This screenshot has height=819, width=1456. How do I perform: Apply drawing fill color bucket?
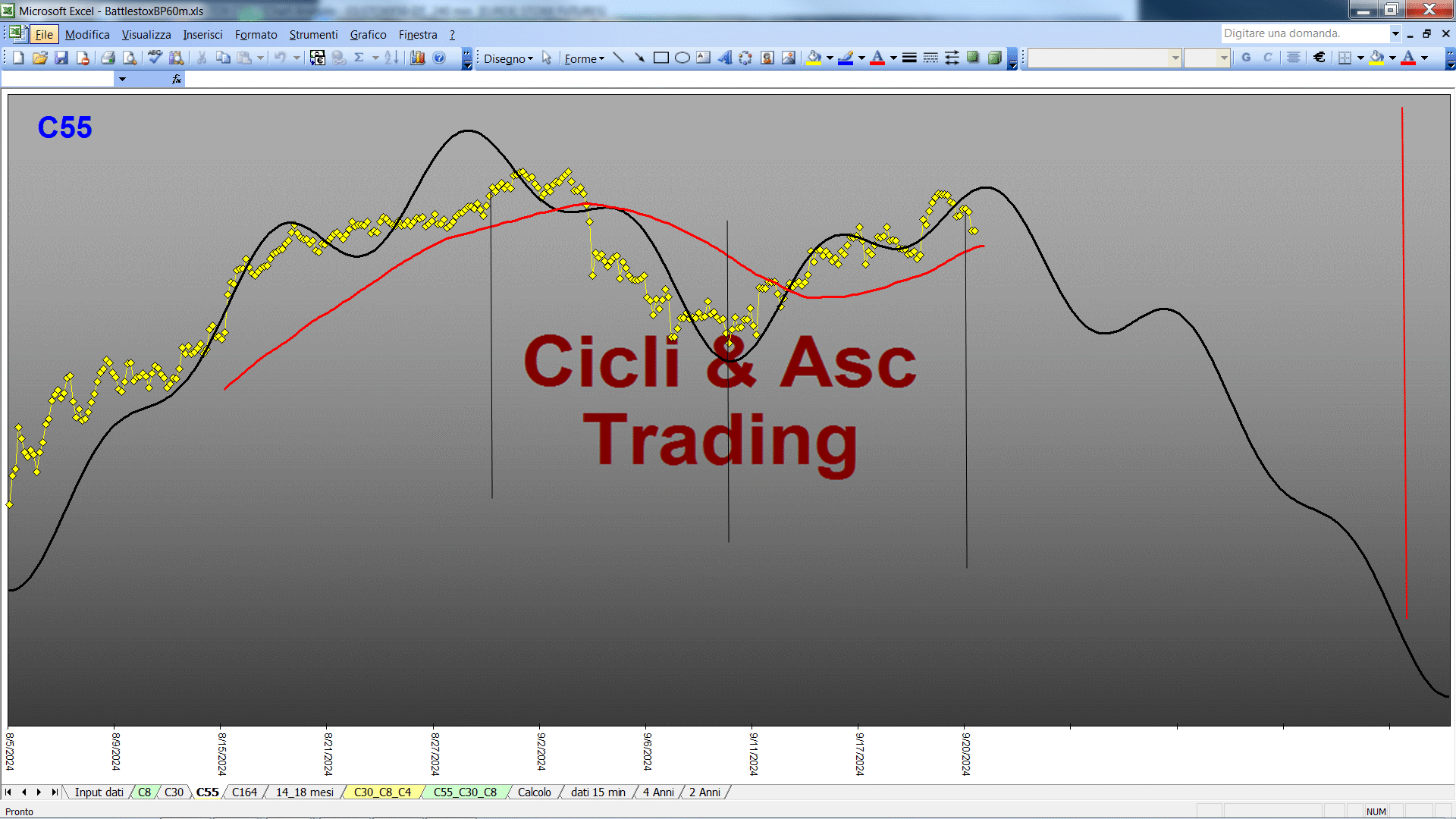(814, 58)
